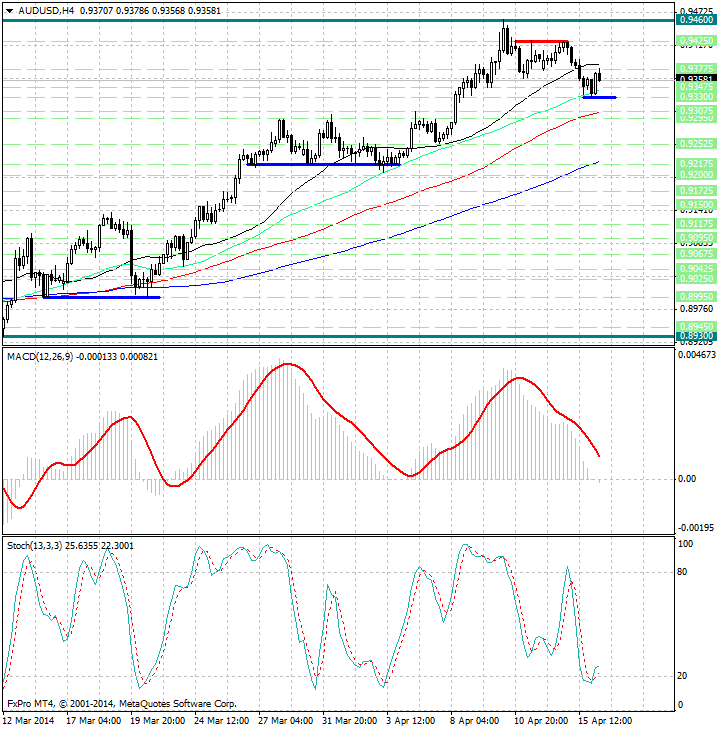Select the MACD(12,26,9) indicator label
Viewport: 717px width, 729px height.
(40, 357)
